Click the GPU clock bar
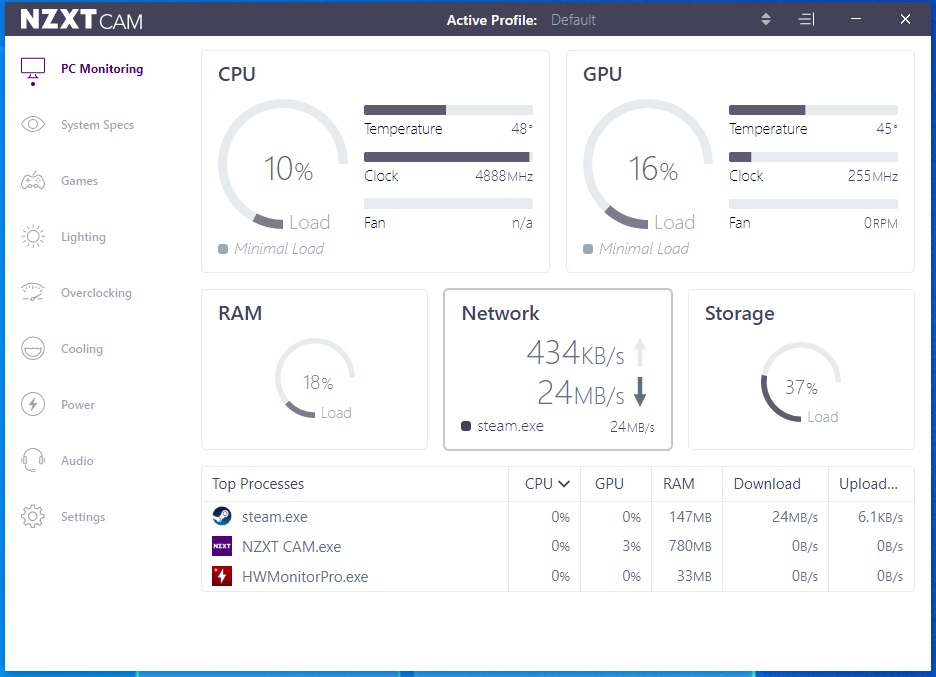This screenshot has width=936, height=677. click(813, 157)
